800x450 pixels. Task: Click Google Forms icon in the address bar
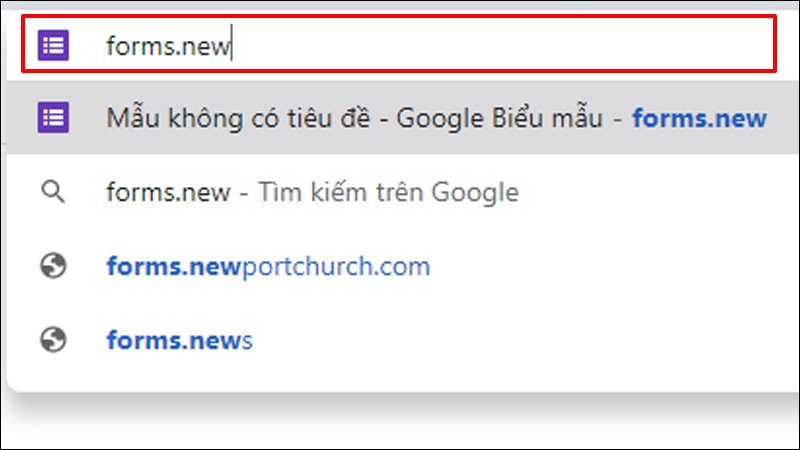point(54,45)
